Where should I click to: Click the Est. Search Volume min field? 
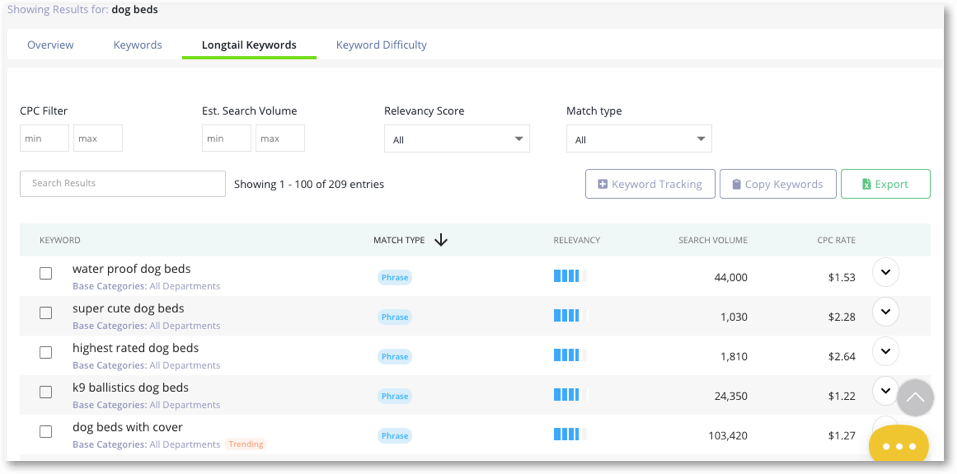coord(226,138)
